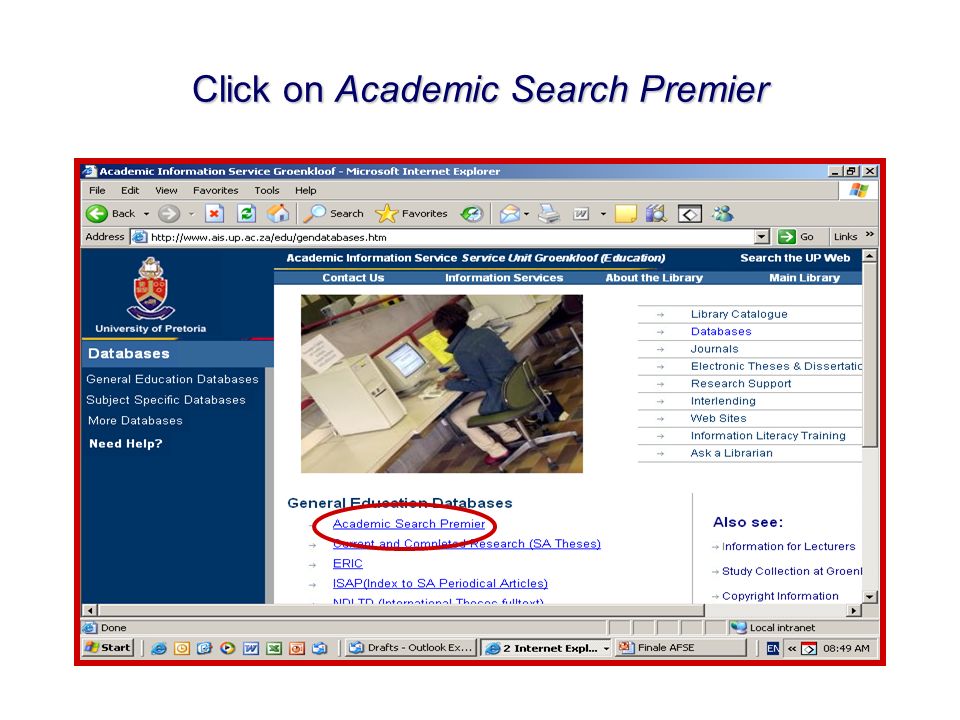The width and height of the screenshot is (960, 720).
Task: Click the vertical scrollbar down arrow
Action: click(x=869, y=596)
